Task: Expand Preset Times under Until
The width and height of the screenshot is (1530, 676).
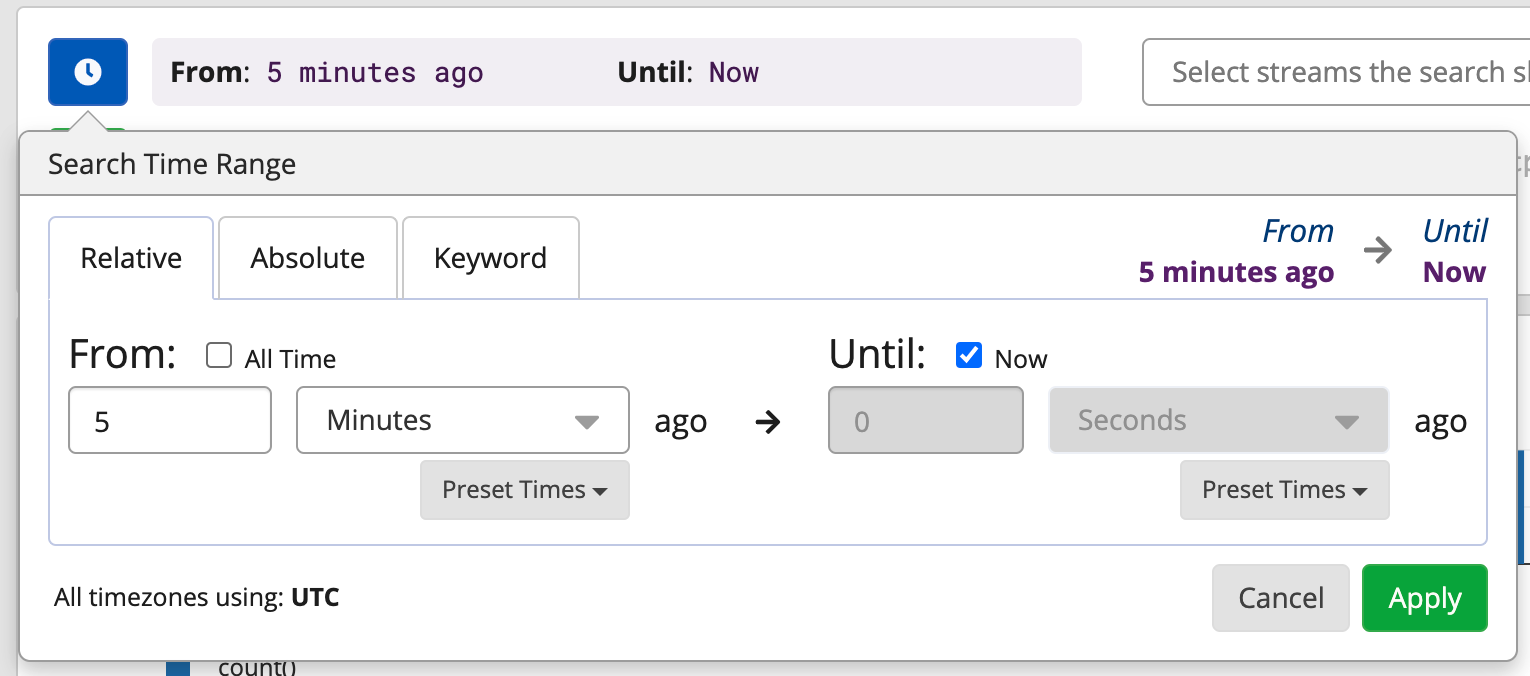Action: tap(1284, 490)
